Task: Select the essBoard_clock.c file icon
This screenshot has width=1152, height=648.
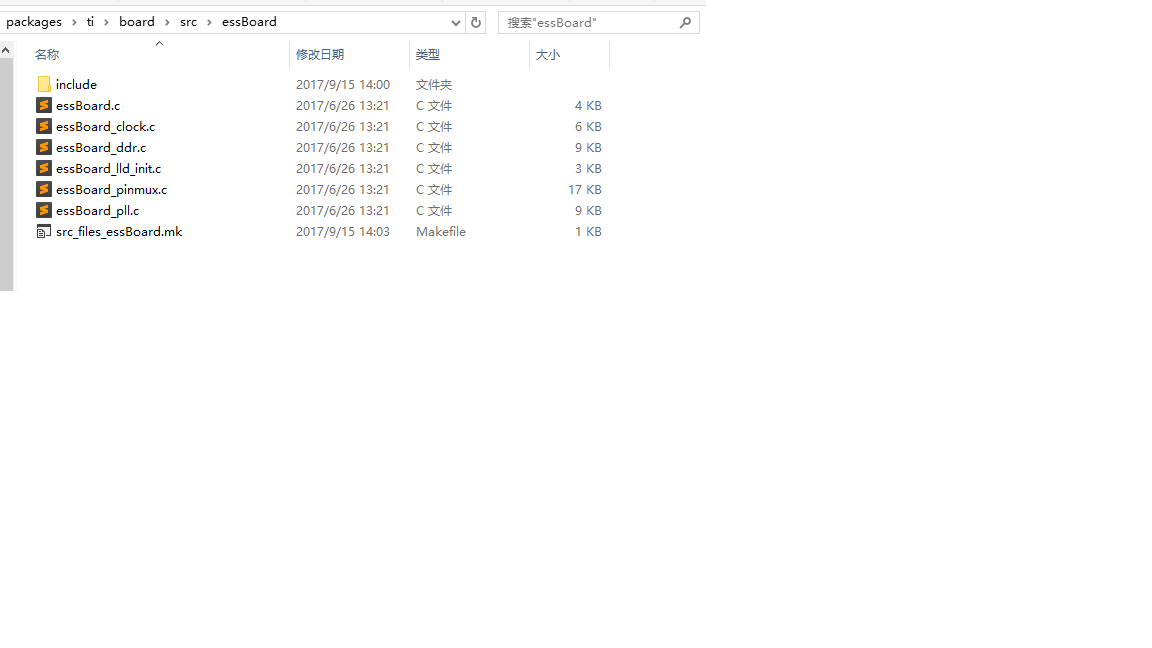Action: point(44,126)
